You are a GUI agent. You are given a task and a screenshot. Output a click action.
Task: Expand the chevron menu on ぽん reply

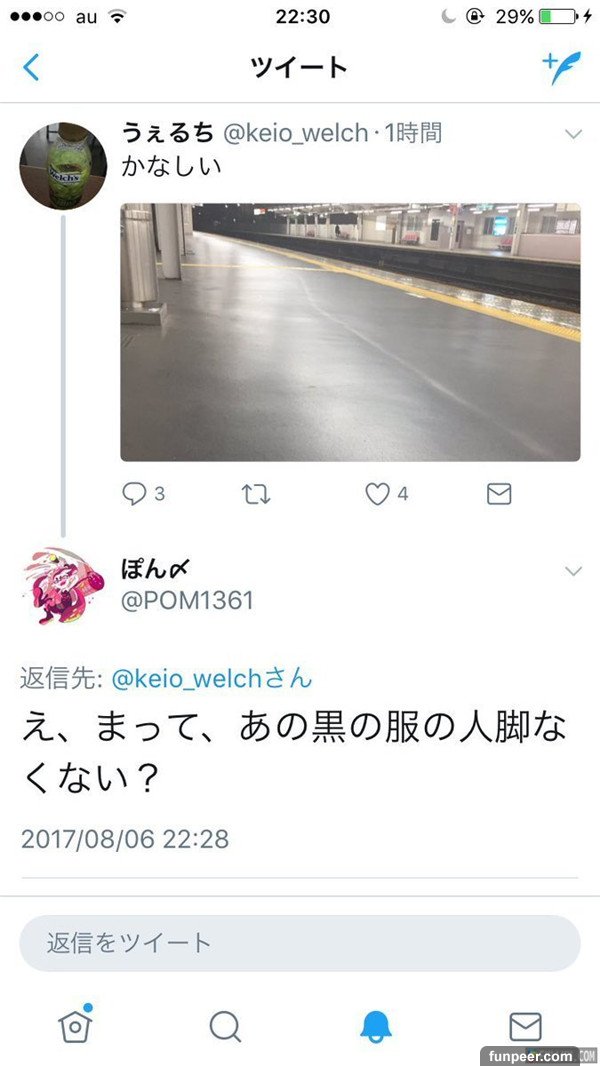click(x=573, y=571)
